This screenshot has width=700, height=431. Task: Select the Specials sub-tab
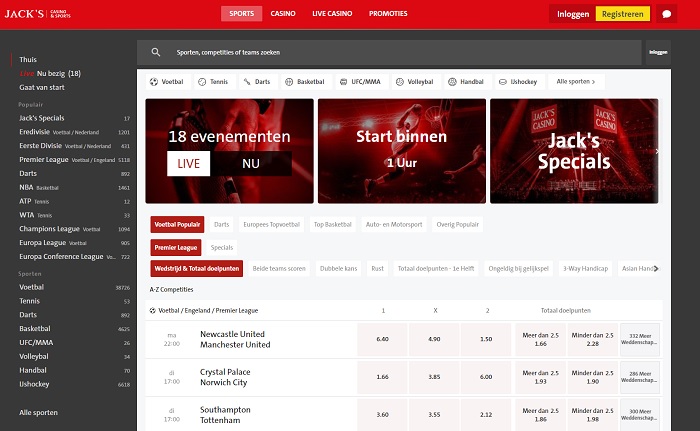(x=222, y=247)
